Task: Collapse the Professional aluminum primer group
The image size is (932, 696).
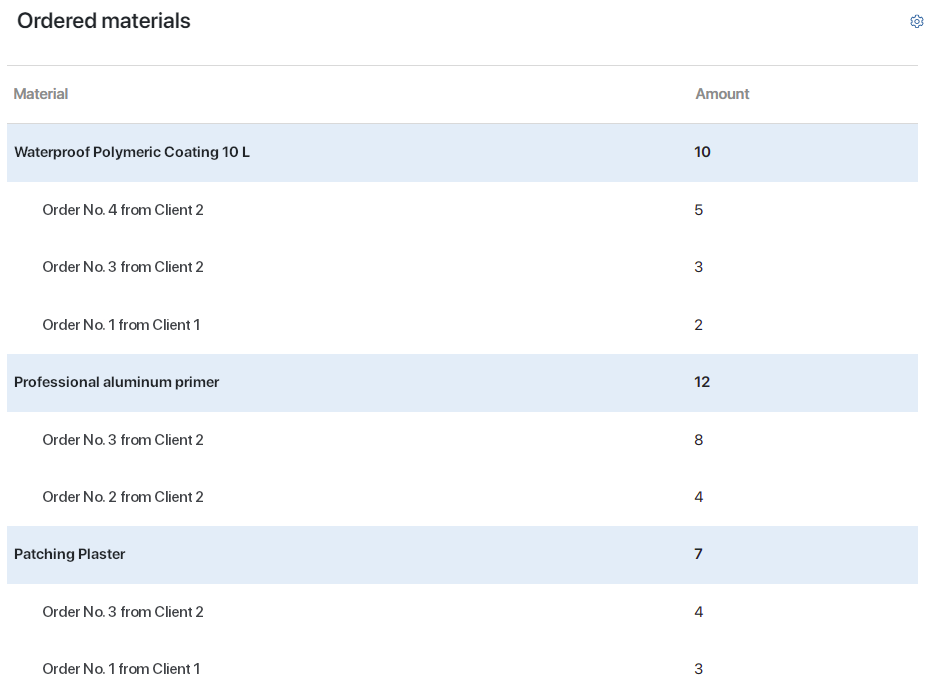Action: [x=116, y=382]
